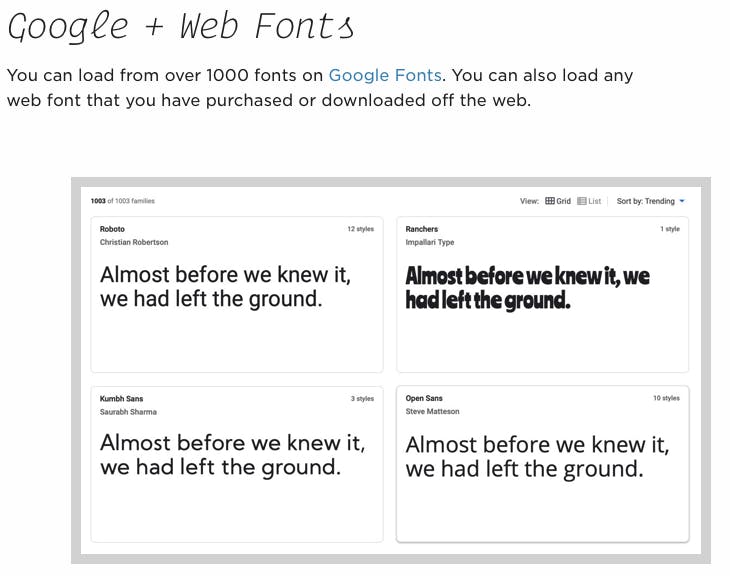The height and width of the screenshot is (576, 730).
Task: Click the 1003 of 1003 families count
Action: point(123,201)
